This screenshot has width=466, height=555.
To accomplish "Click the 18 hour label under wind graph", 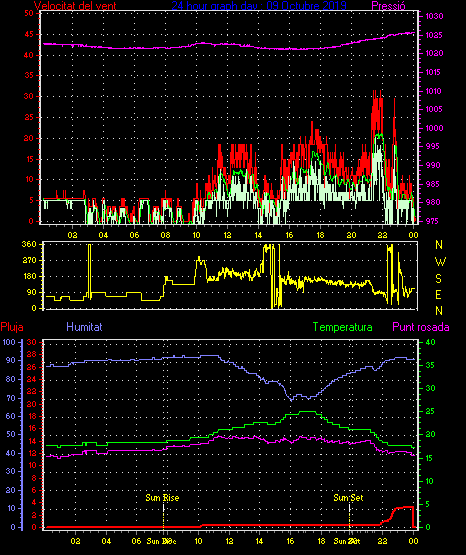I will (320, 235).
